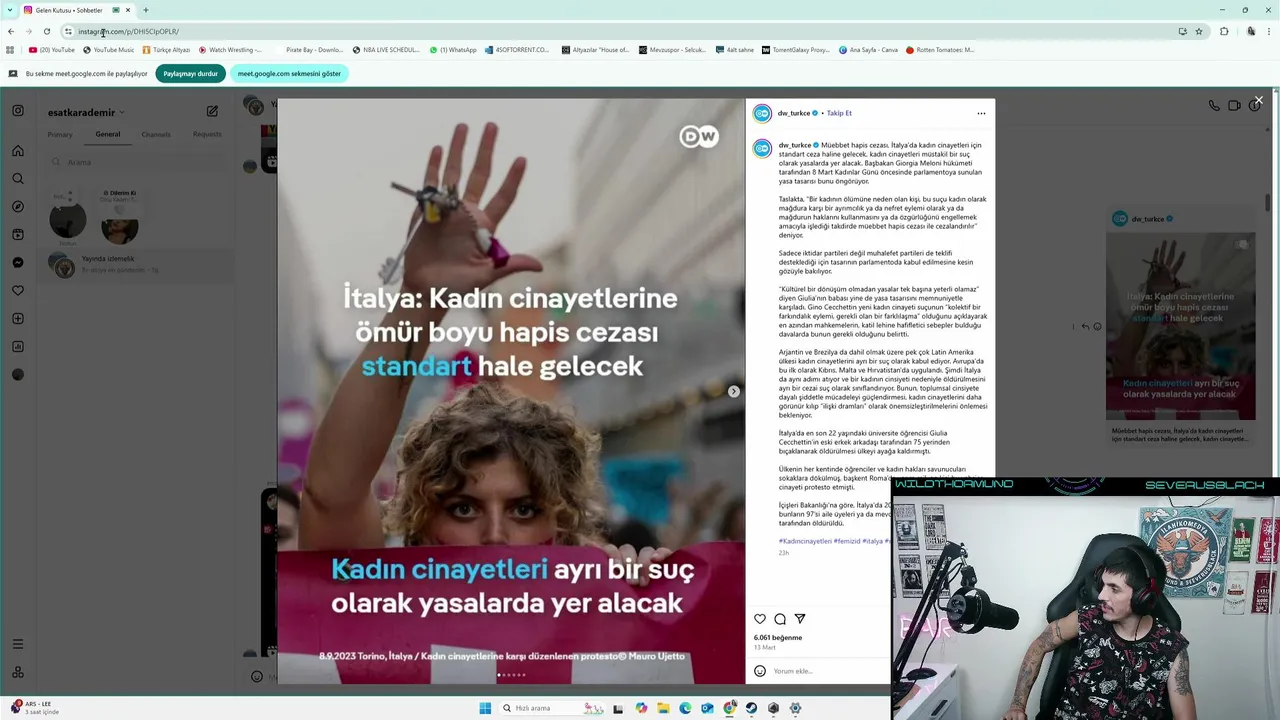The width and height of the screenshot is (1280, 720).
Task: Open the YouTube Music bookmark
Action: click(x=108, y=49)
